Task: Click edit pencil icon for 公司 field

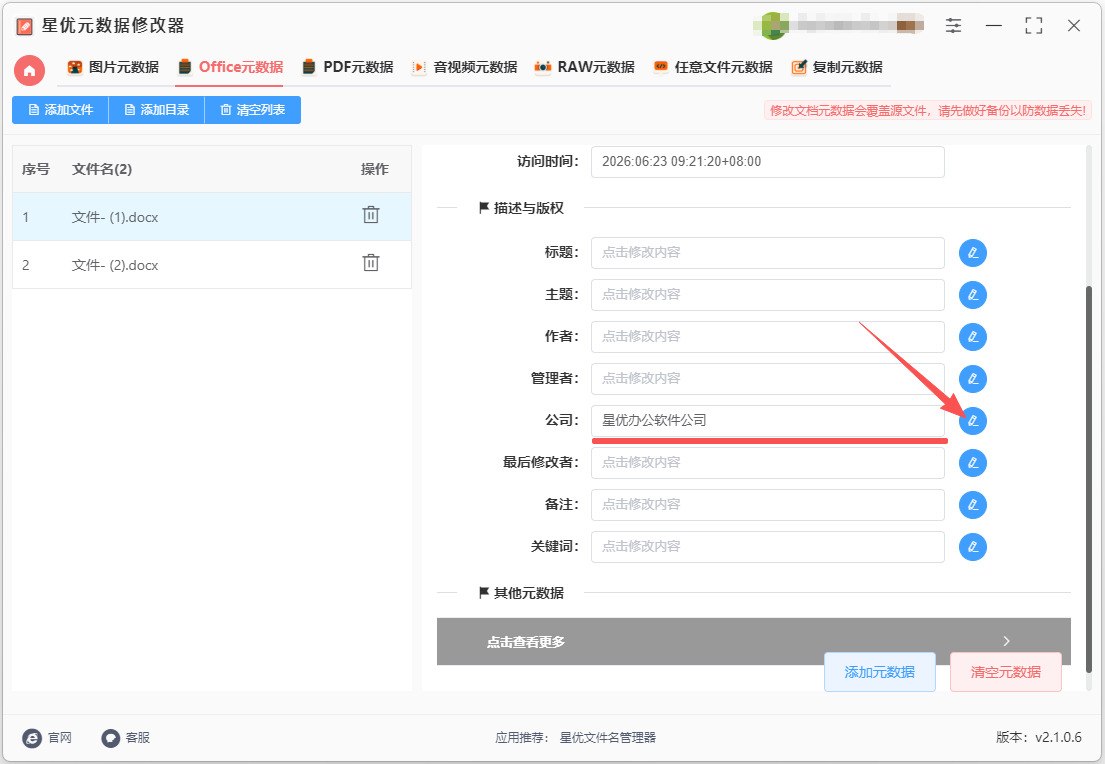Action: coord(973,421)
